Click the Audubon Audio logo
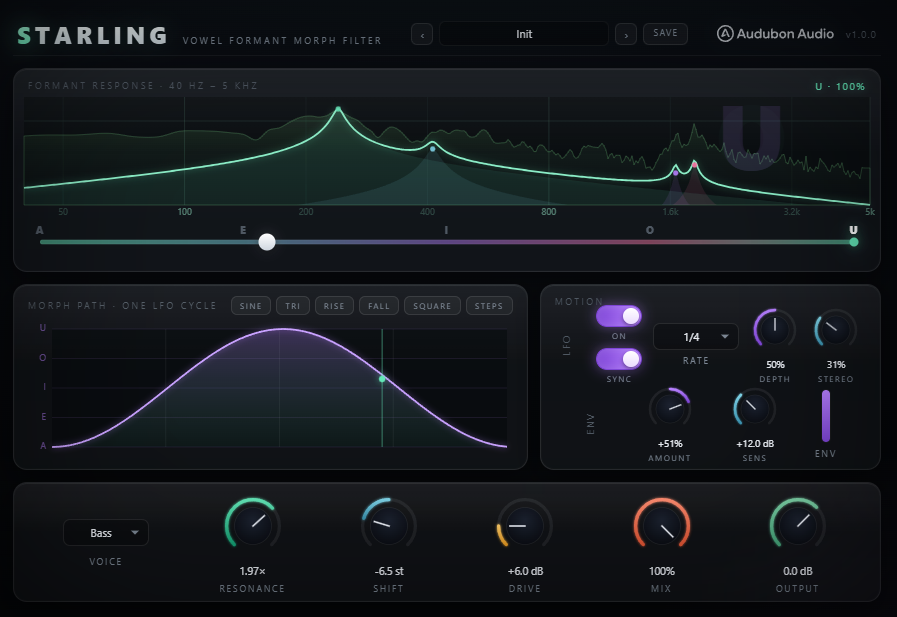This screenshot has width=897, height=617. point(775,34)
